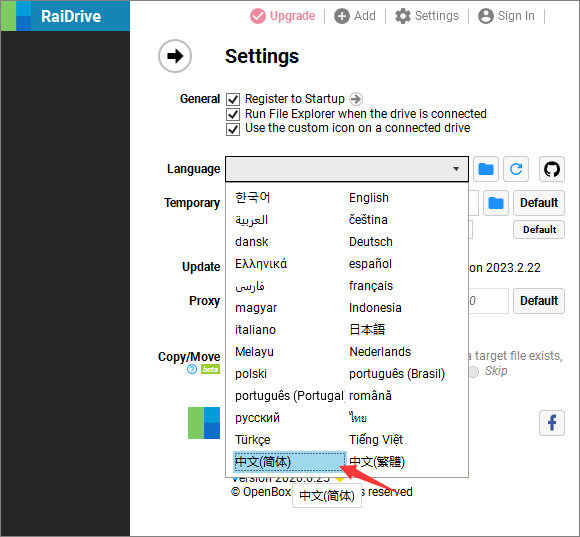Collapse the Language dropdown arrow
The image size is (580, 537).
click(456, 169)
